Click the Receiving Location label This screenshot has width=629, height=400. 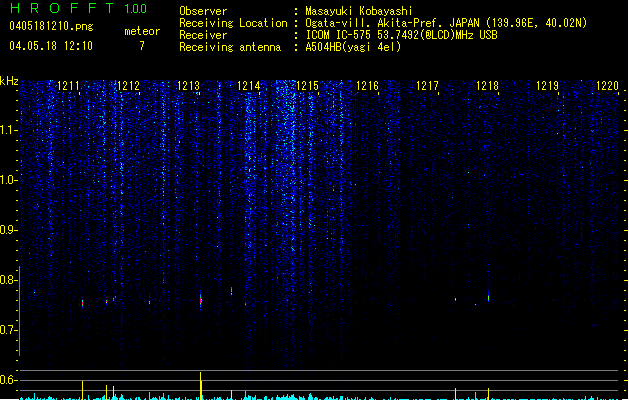click(233, 23)
